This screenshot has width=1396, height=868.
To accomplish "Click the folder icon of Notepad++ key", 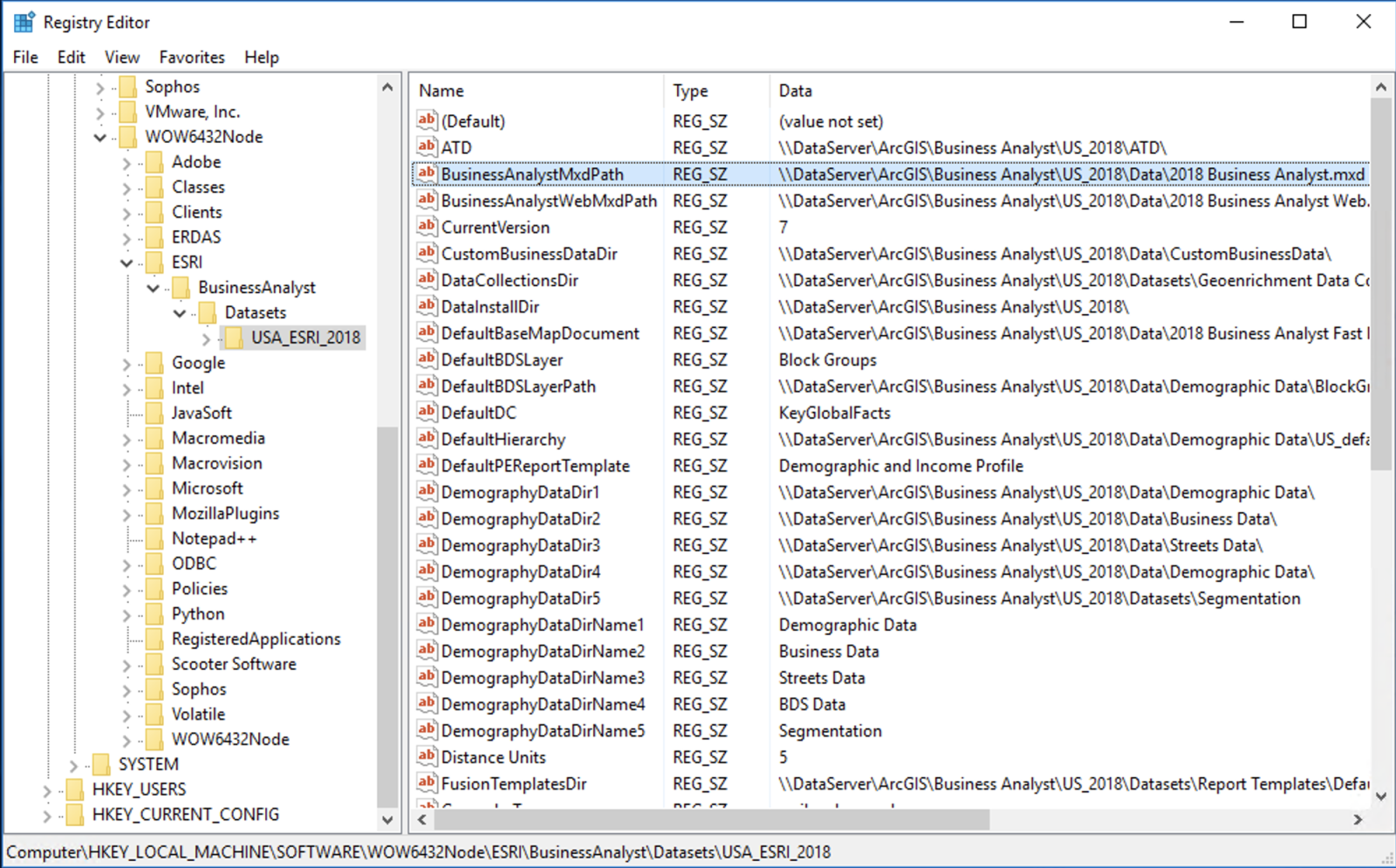I will point(154,538).
